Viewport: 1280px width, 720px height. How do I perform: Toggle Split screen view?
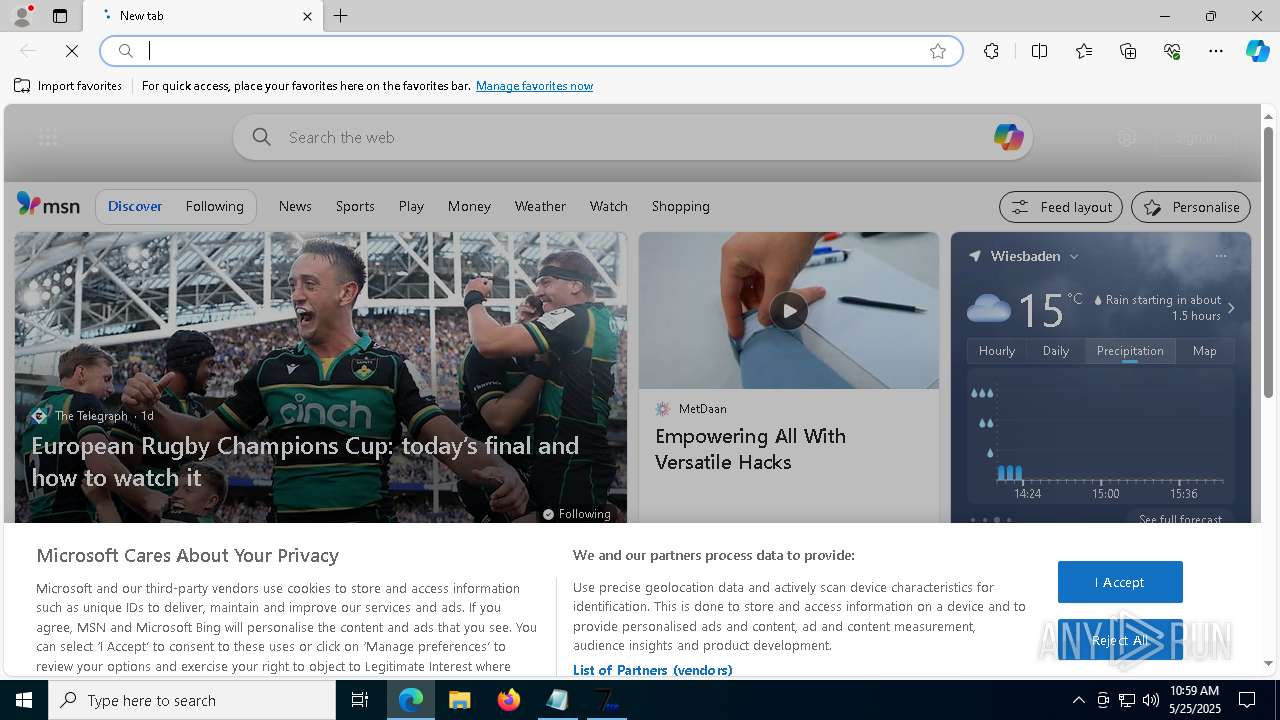point(1039,51)
